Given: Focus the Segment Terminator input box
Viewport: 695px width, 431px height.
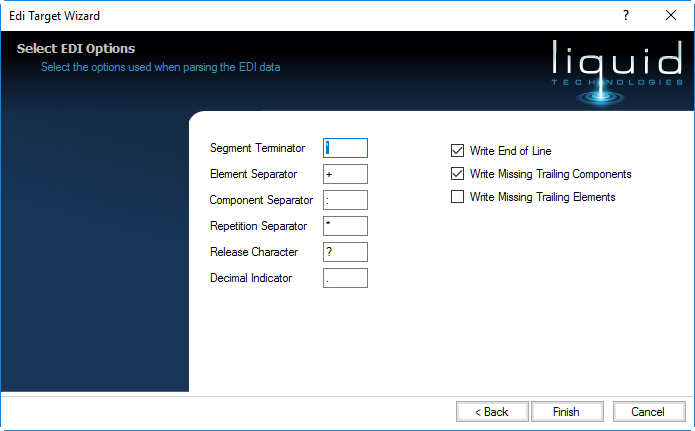Looking at the screenshot, I should click(346, 148).
